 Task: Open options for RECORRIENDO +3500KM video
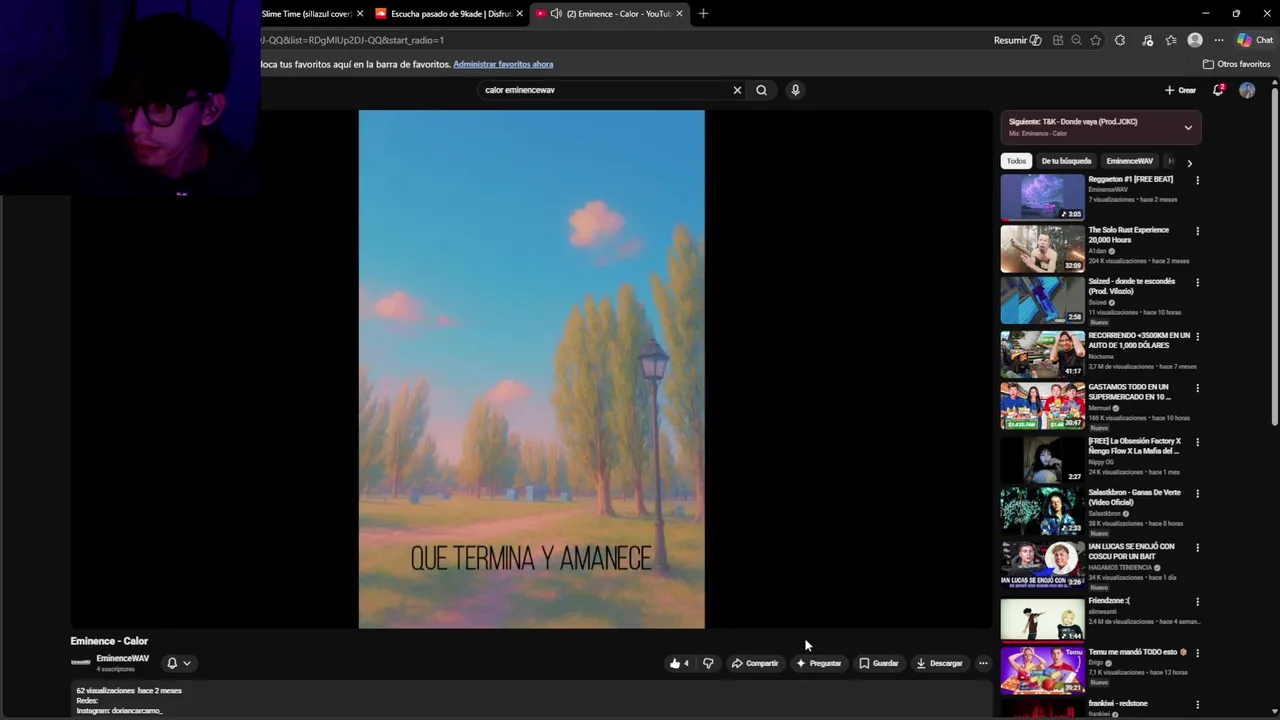pyautogui.click(x=1197, y=337)
